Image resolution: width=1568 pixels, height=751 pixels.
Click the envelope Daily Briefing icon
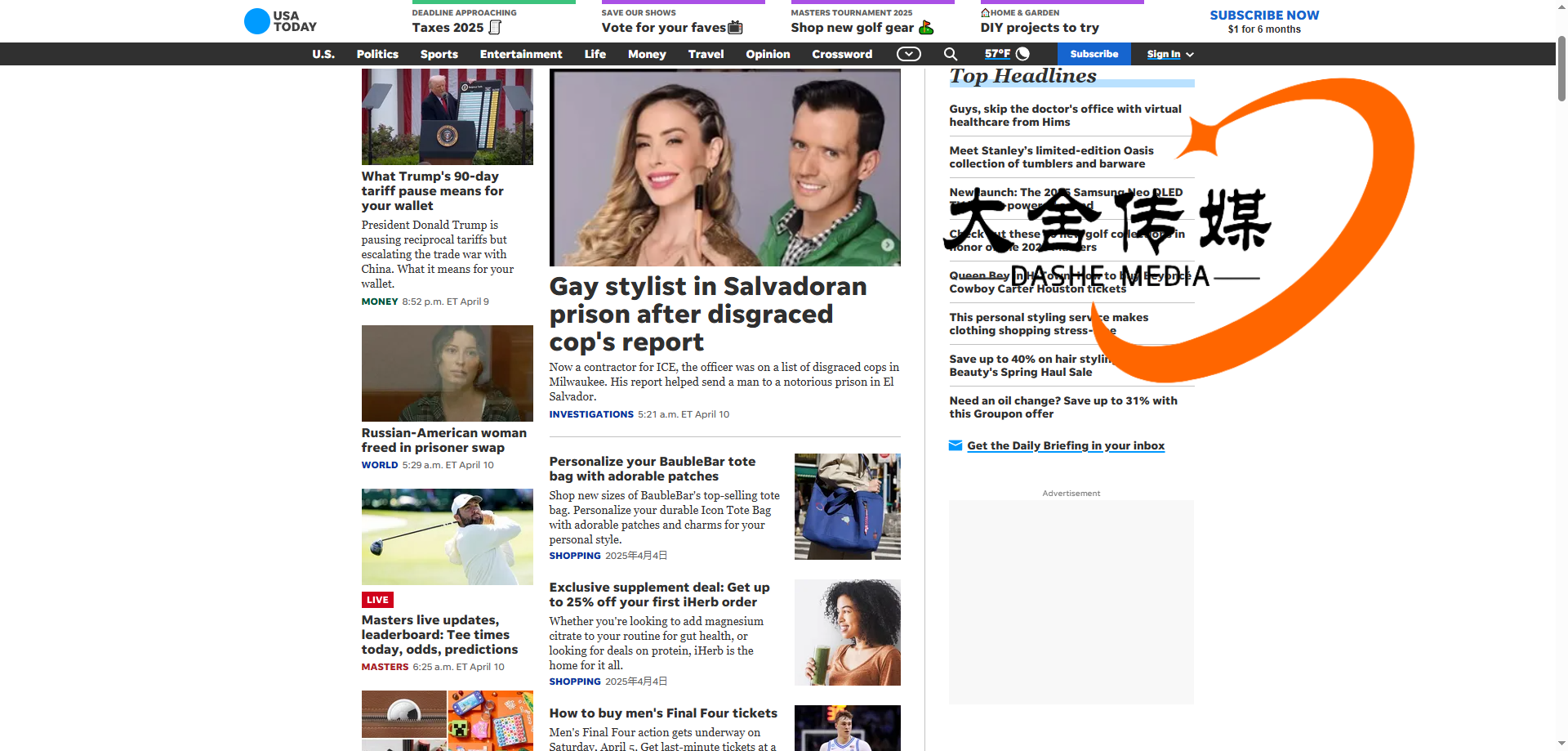955,445
